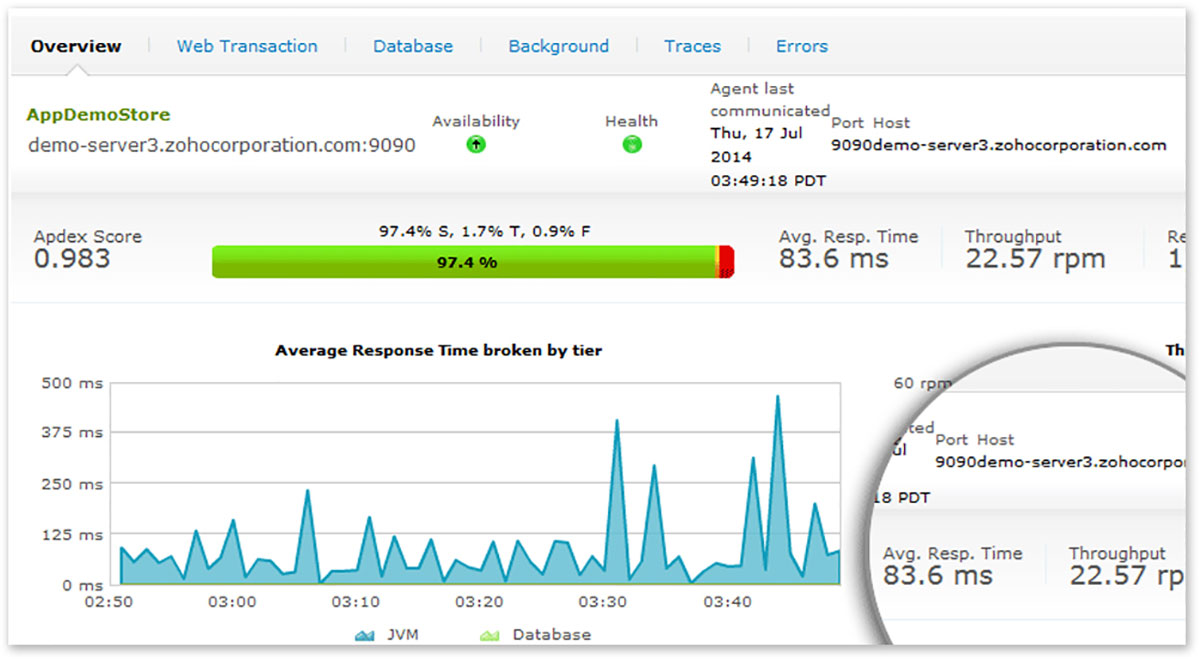Screen dimensions: 1200x659
Task: Click the green Availability up-arrow icon
Action: click(476, 144)
